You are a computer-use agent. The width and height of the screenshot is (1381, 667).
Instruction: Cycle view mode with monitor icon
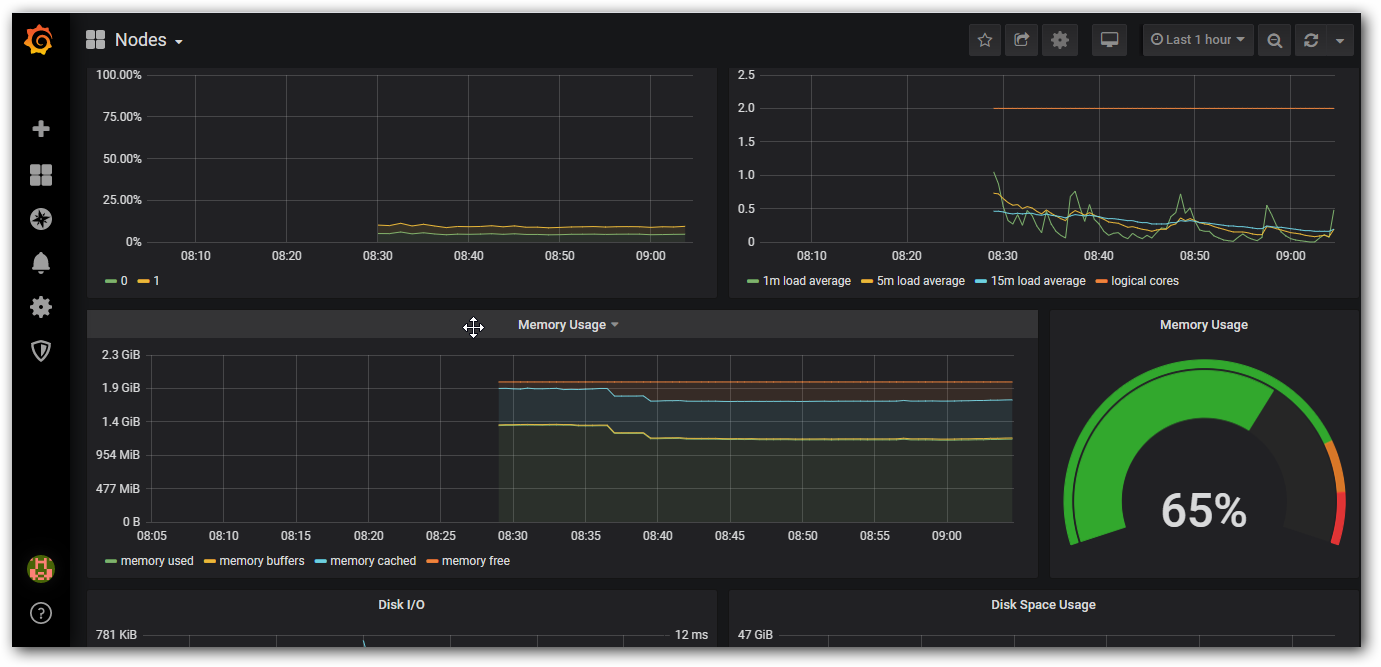(1109, 40)
